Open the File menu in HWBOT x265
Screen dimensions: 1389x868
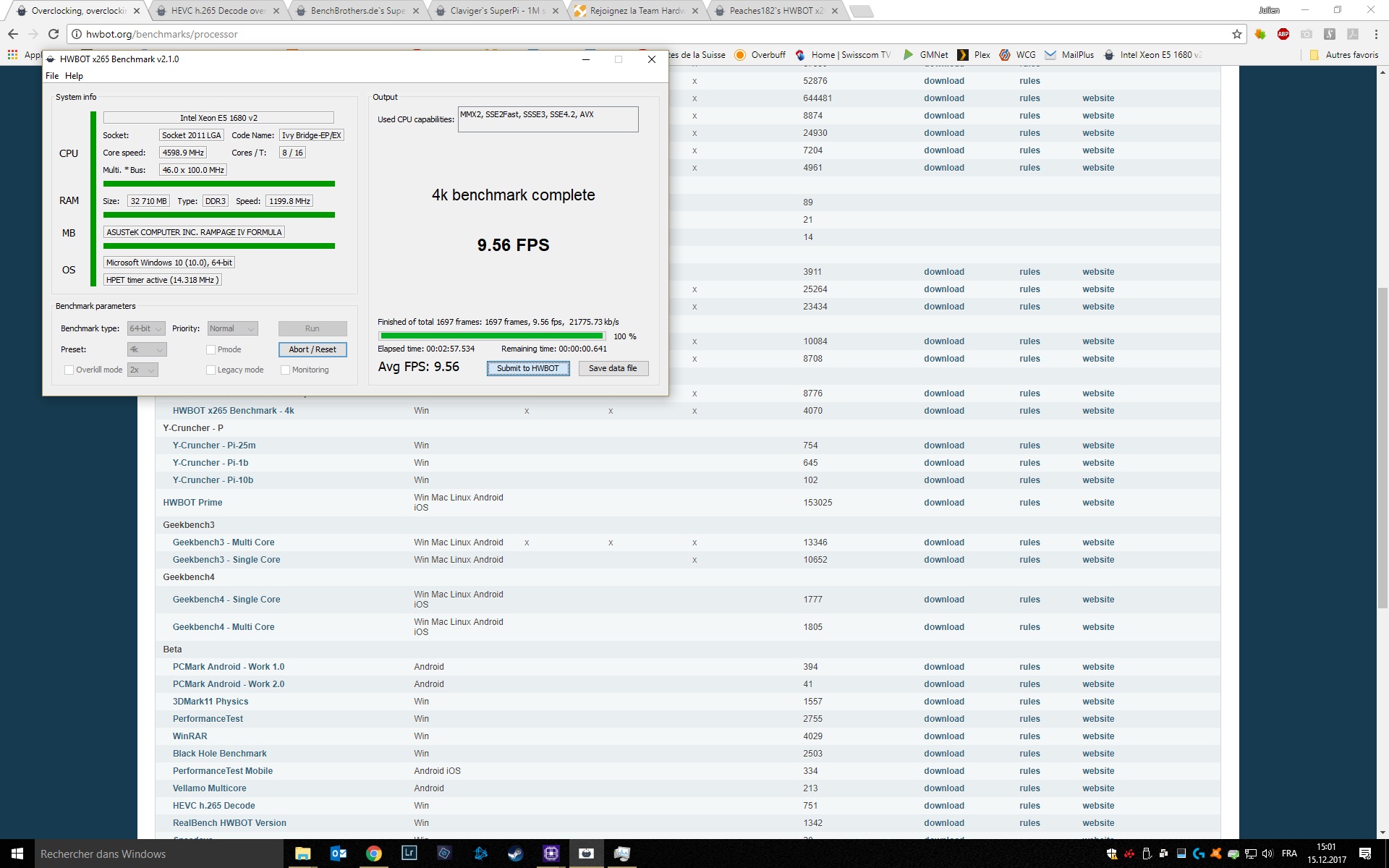click(x=52, y=76)
